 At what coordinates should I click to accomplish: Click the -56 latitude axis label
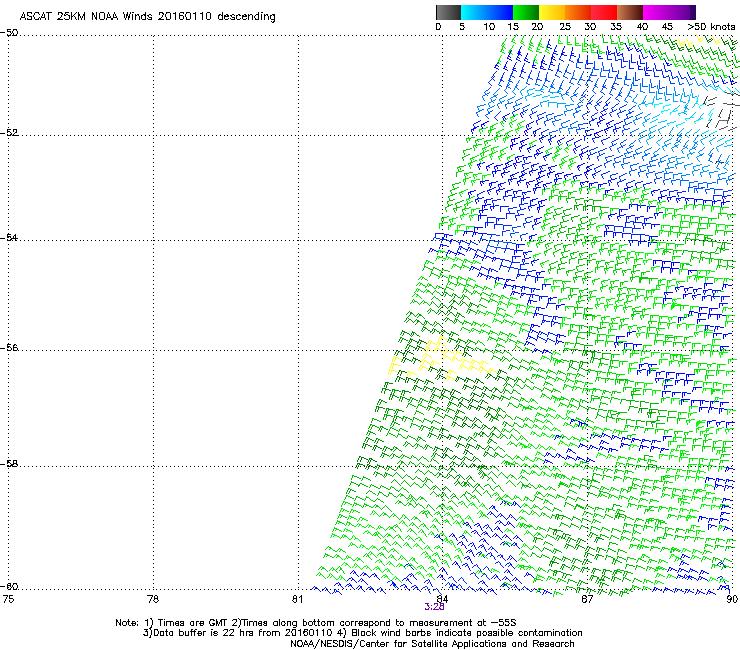(10, 347)
